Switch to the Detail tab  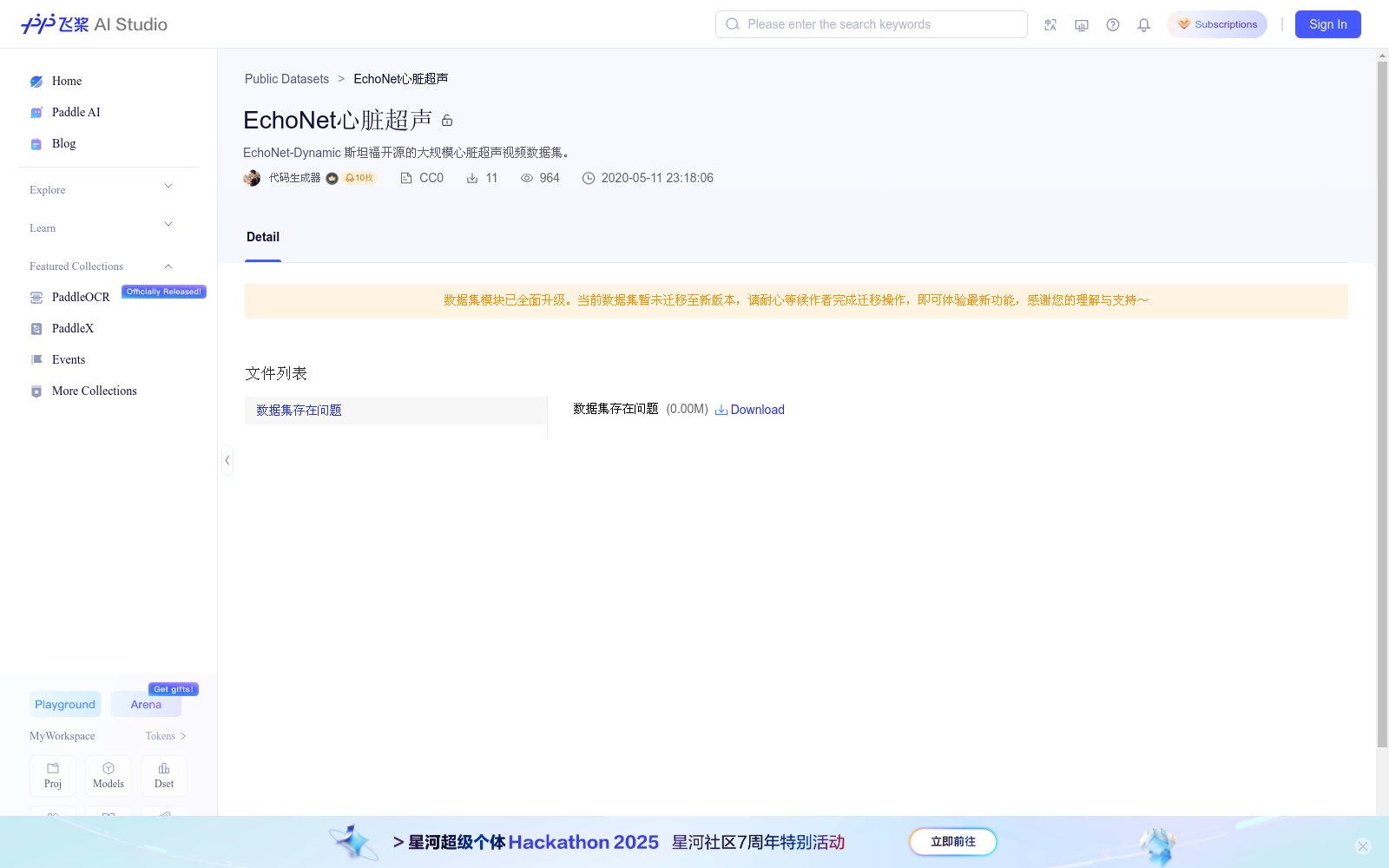click(263, 237)
